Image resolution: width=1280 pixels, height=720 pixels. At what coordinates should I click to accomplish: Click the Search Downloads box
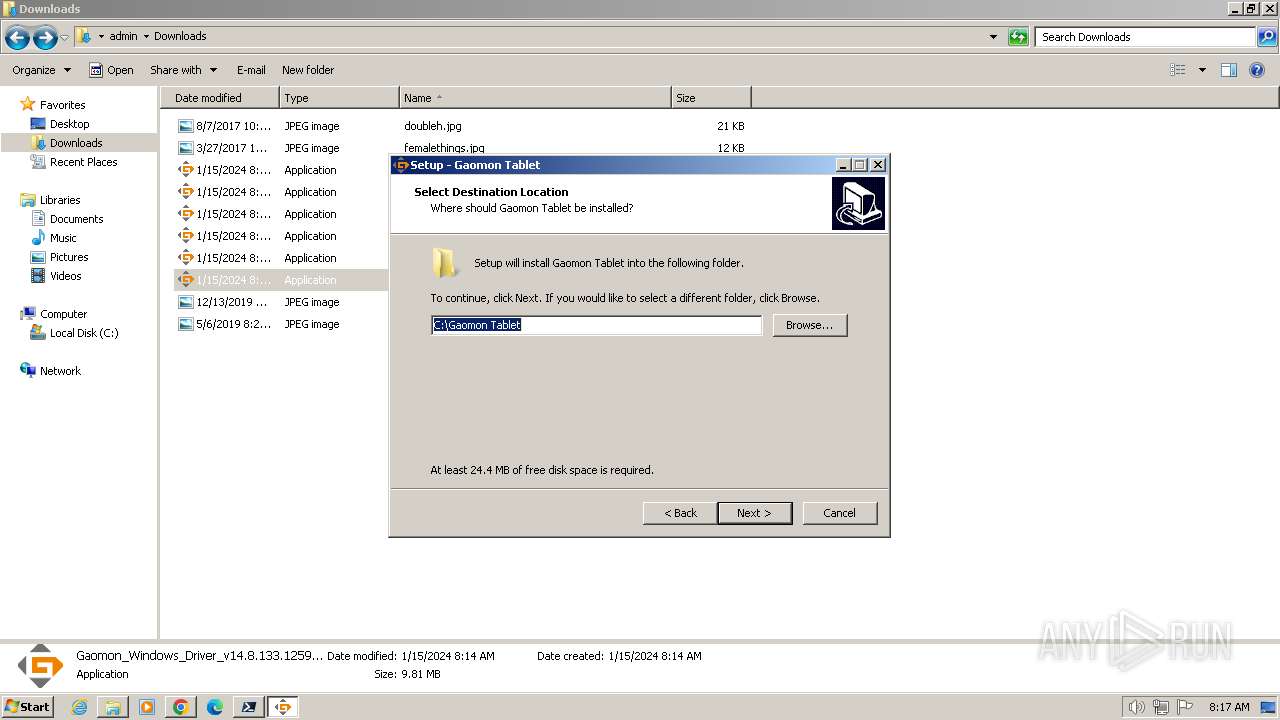[x=1145, y=37]
